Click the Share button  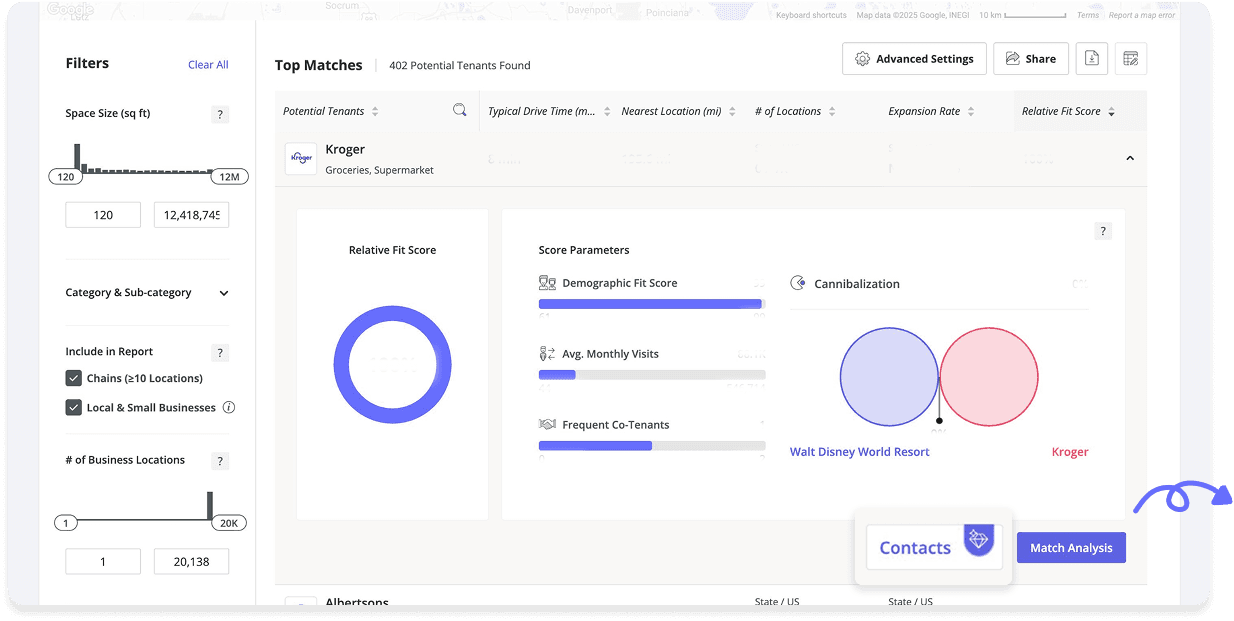tap(1031, 59)
